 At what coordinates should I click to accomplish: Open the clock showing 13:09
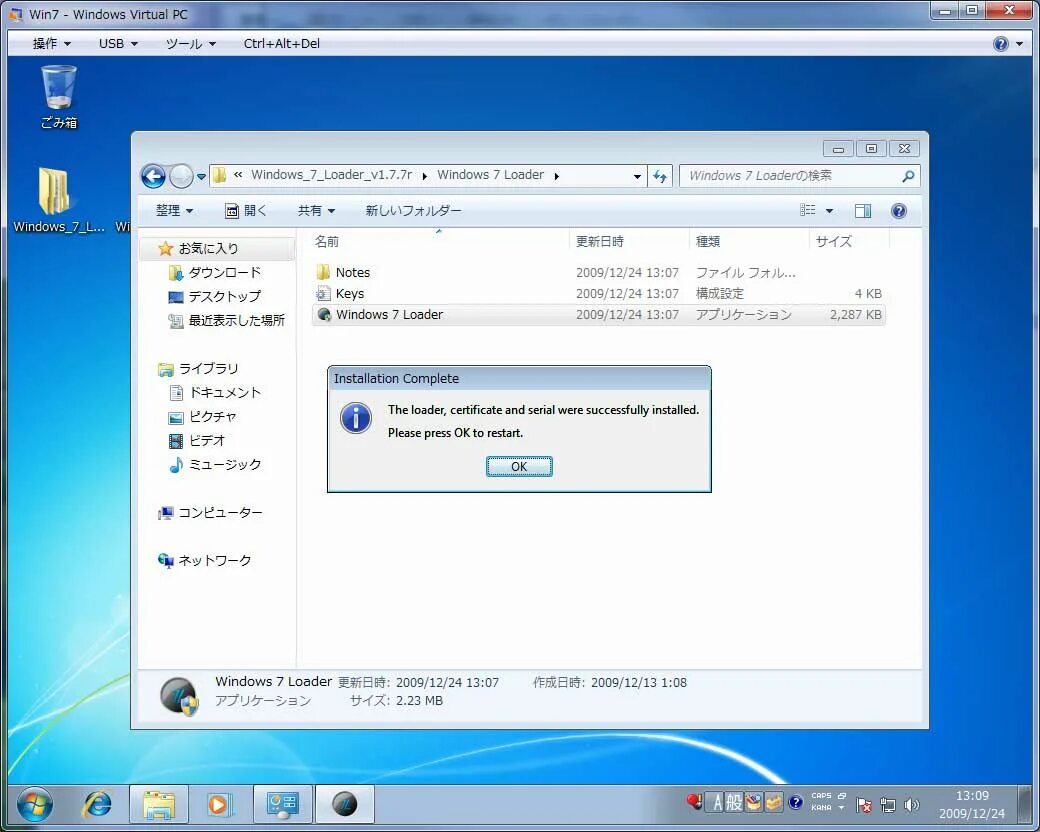pos(972,804)
